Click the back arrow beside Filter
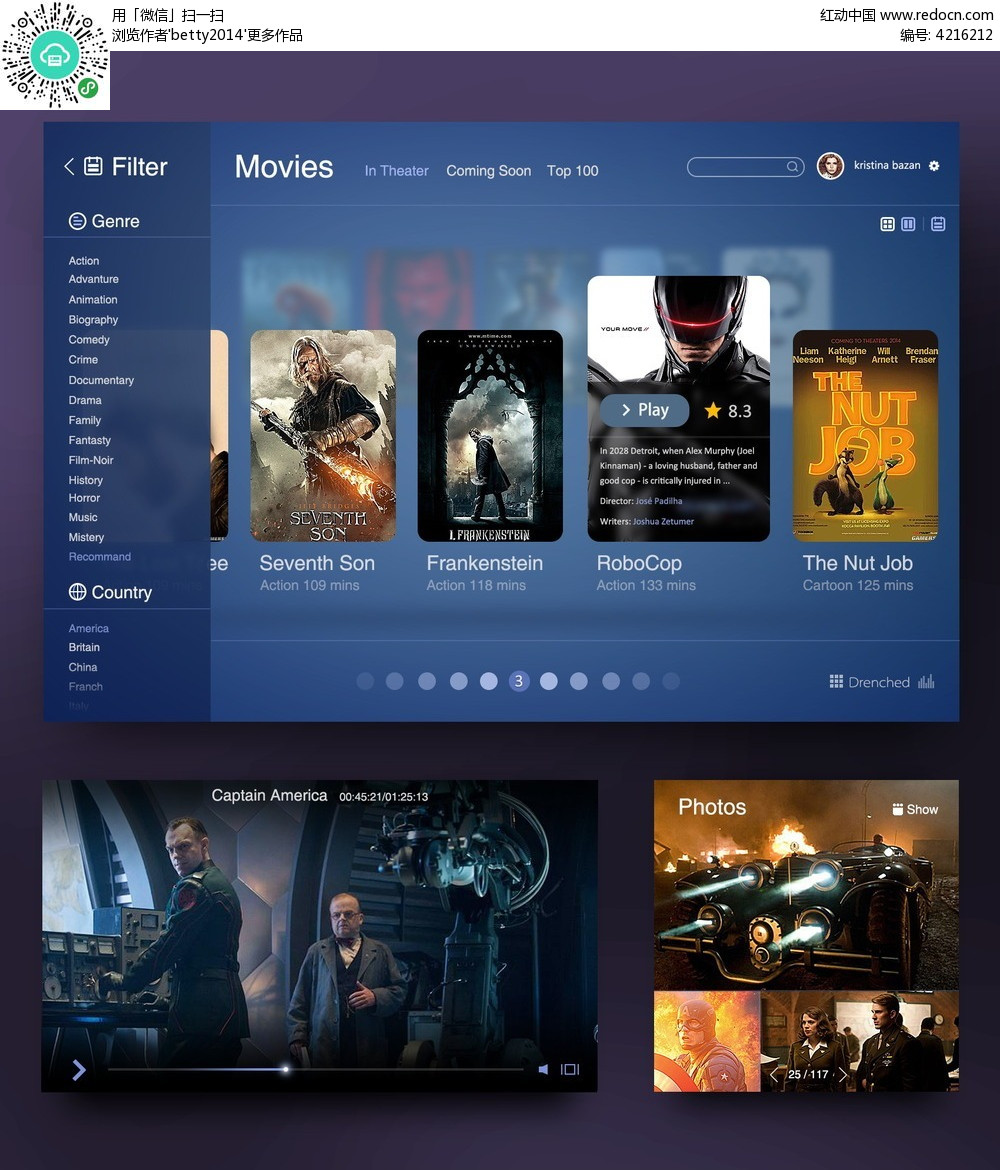 tap(69, 166)
